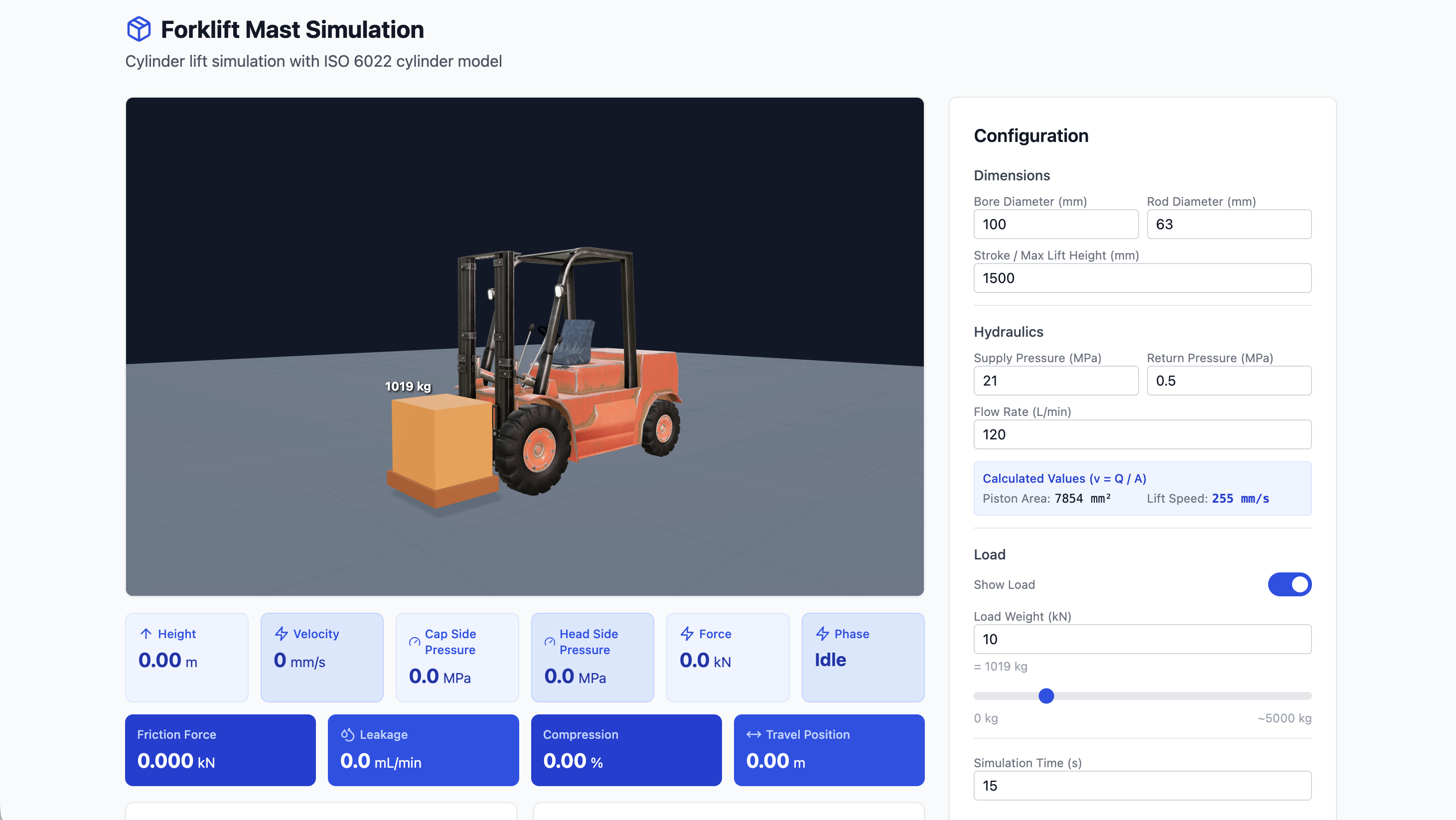Click the Head Side Pressure gauge icon
This screenshot has width=1456, height=820.
[x=550, y=642]
